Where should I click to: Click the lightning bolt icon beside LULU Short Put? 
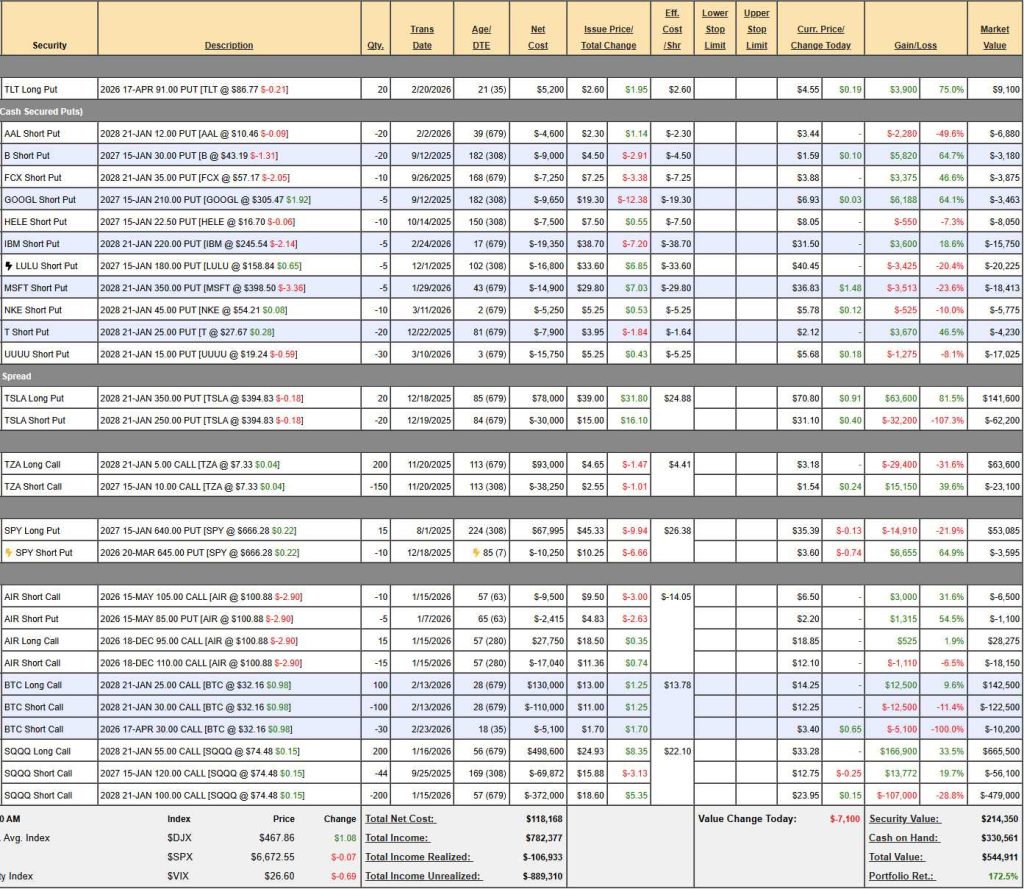point(9,266)
